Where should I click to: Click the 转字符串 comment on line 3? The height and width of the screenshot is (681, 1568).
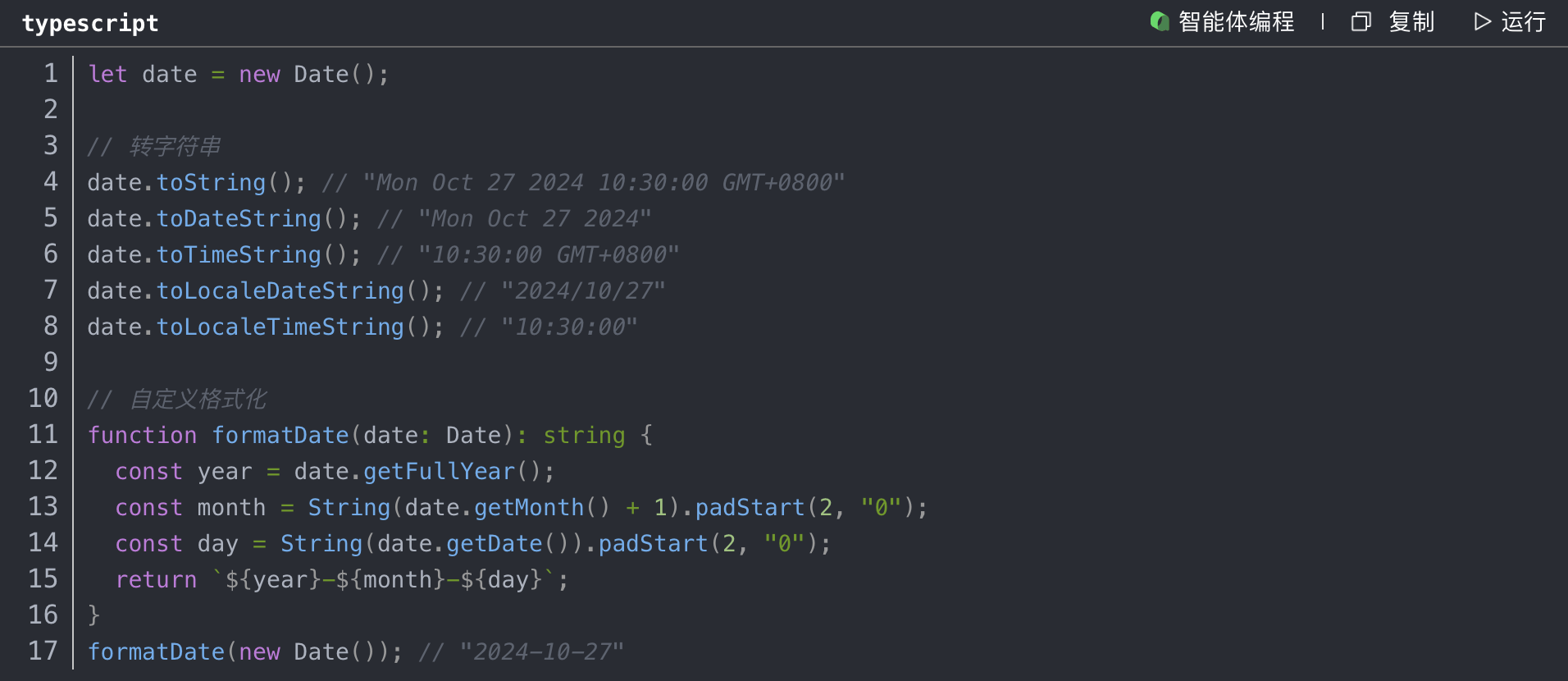tap(175, 146)
